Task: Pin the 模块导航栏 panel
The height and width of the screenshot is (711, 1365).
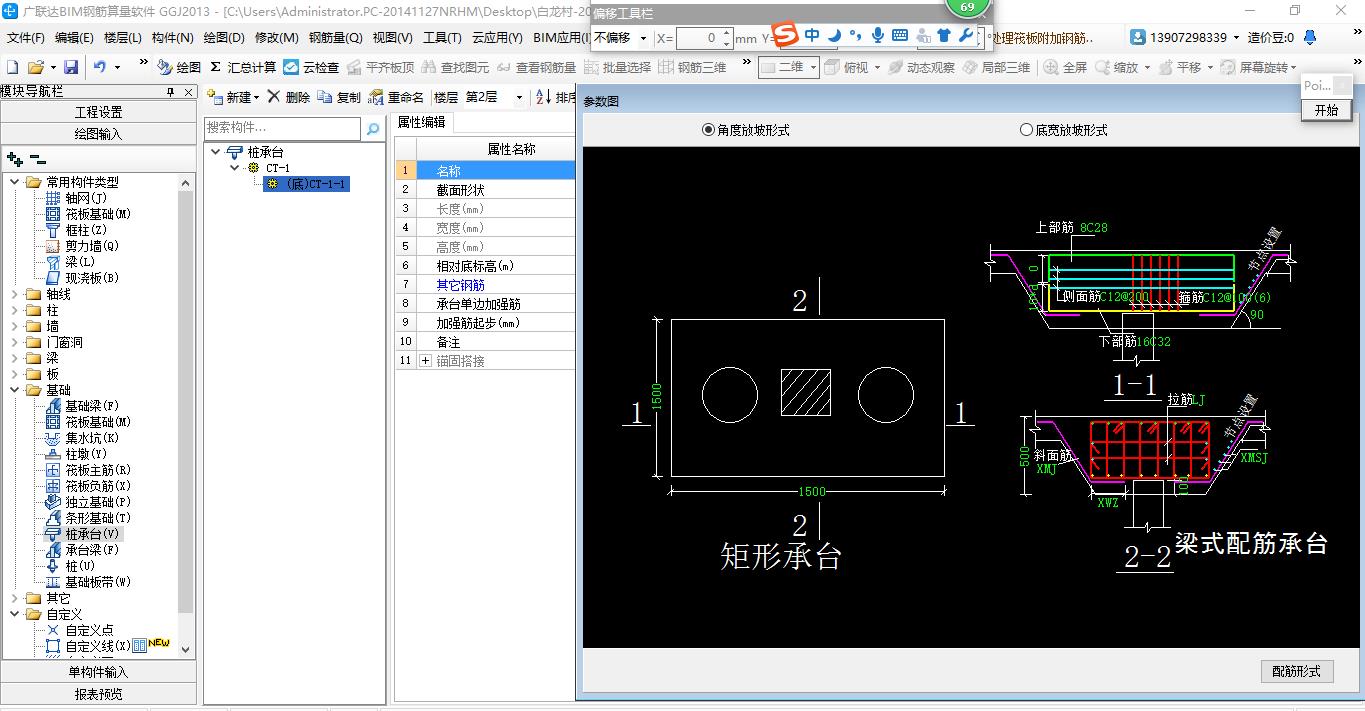Action: [171, 92]
